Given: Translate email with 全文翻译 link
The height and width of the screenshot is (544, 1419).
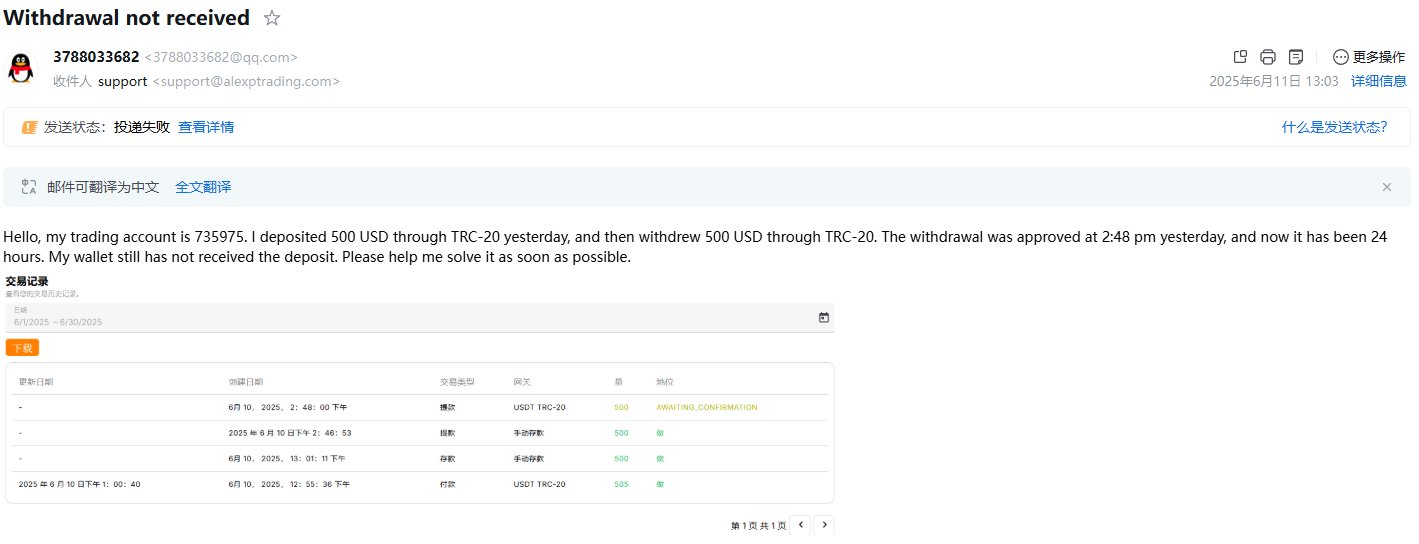Looking at the screenshot, I should pyautogui.click(x=203, y=187).
